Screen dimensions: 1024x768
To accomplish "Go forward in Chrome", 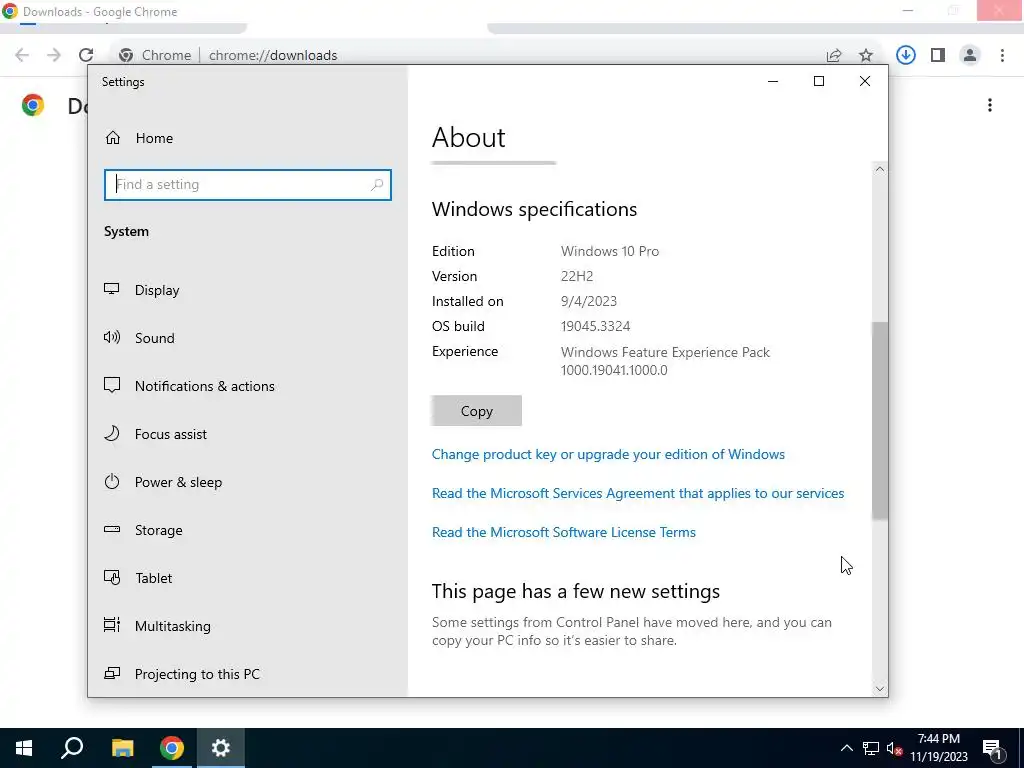I will pos(54,55).
